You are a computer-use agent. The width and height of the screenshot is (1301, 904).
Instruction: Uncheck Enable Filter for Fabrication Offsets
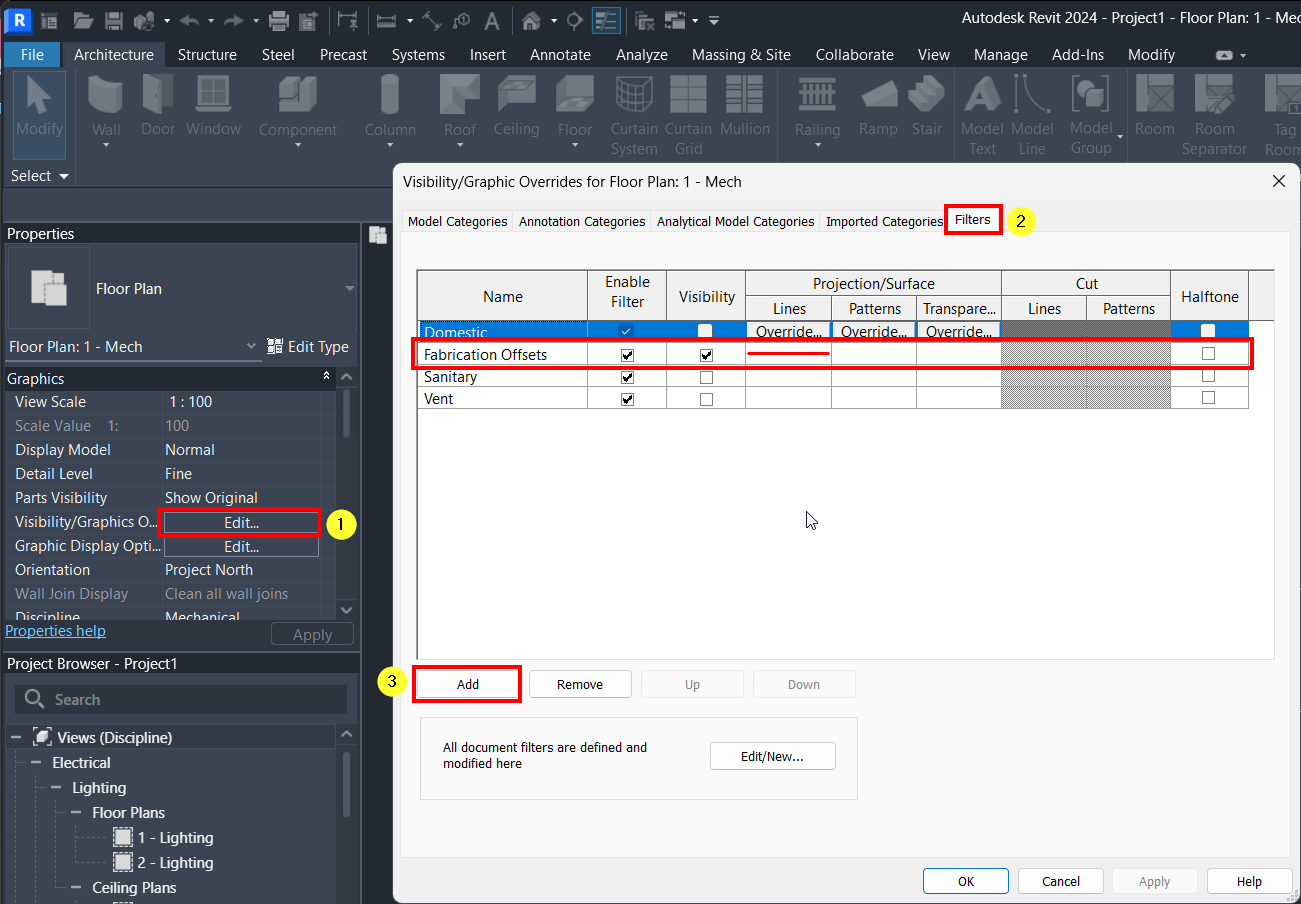[x=626, y=354]
